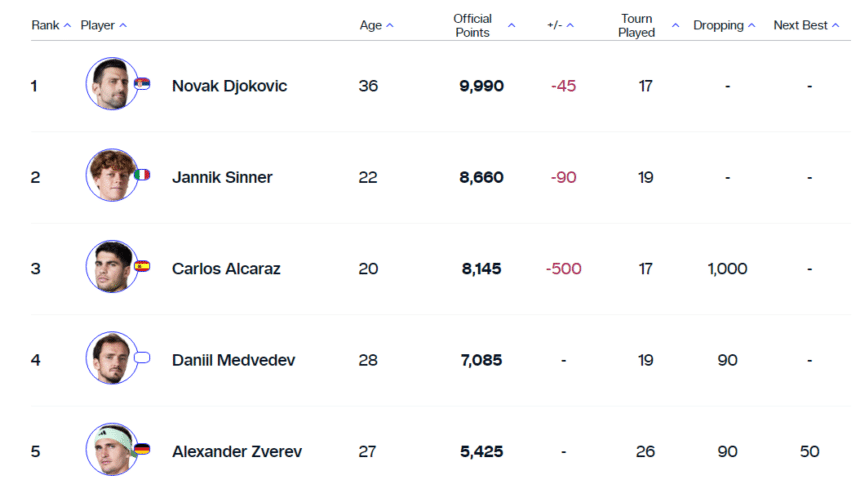860x484 pixels.
Task: Sort by Dropping points column
Action: pyautogui.click(x=724, y=25)
